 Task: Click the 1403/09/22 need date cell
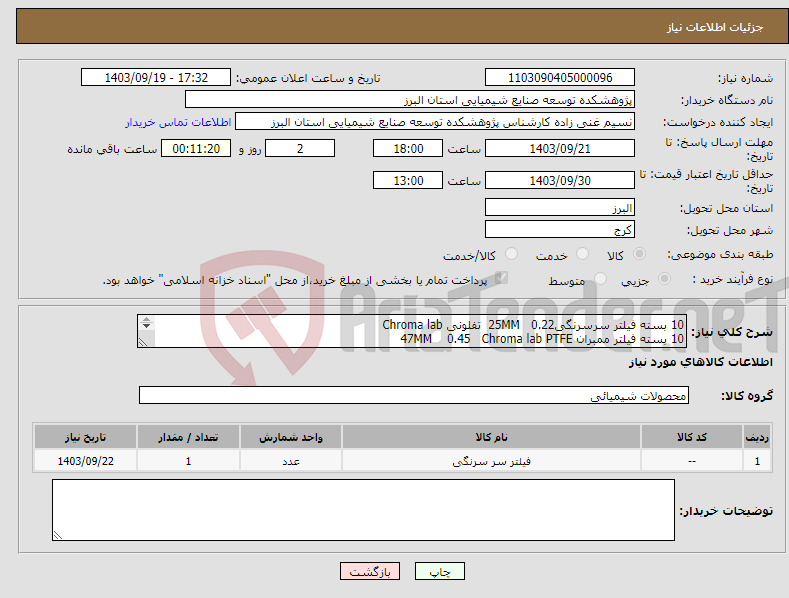[x=86, y=461]
